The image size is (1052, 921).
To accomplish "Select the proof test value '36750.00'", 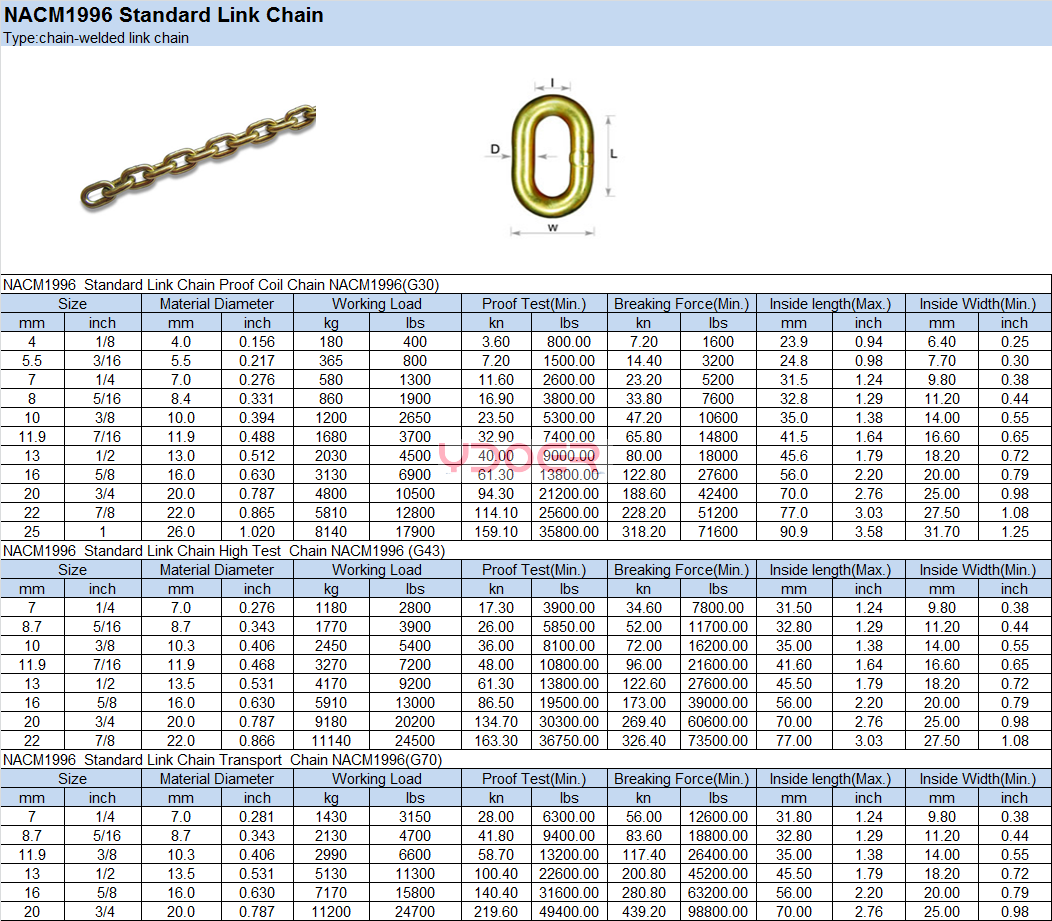I will [x=569, y=741].
